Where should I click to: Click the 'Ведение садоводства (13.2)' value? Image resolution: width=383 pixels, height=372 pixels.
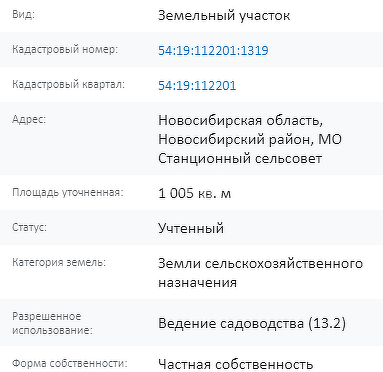pyautogui.click(x=252, y=324)
